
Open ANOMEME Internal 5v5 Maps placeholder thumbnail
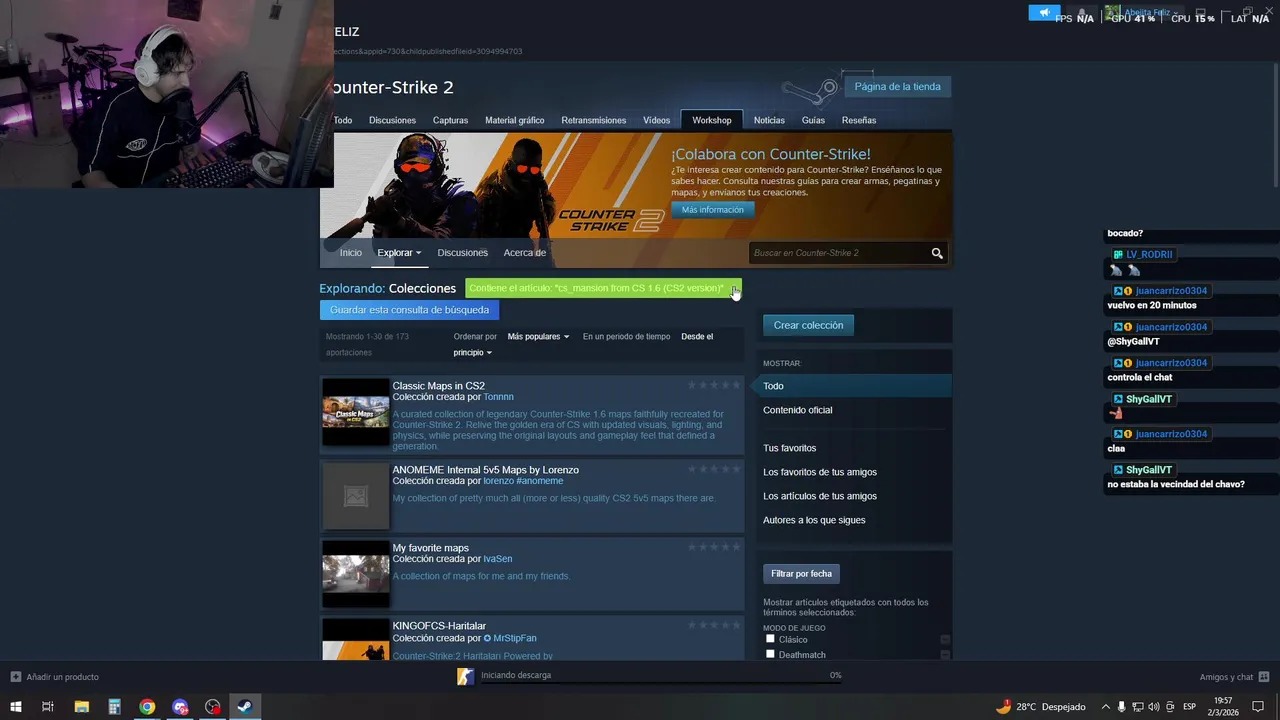355,496
